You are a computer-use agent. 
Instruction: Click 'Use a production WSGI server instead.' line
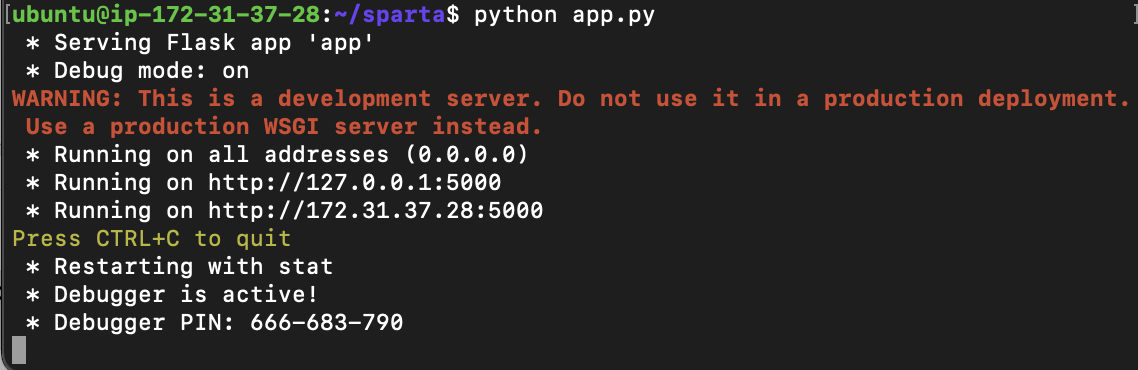tap(284, 127)
